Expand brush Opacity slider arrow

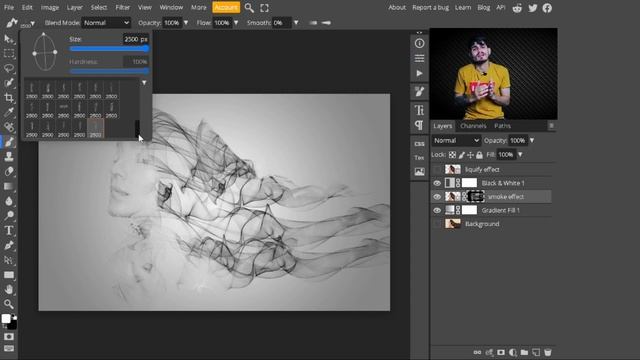[186, 23]
